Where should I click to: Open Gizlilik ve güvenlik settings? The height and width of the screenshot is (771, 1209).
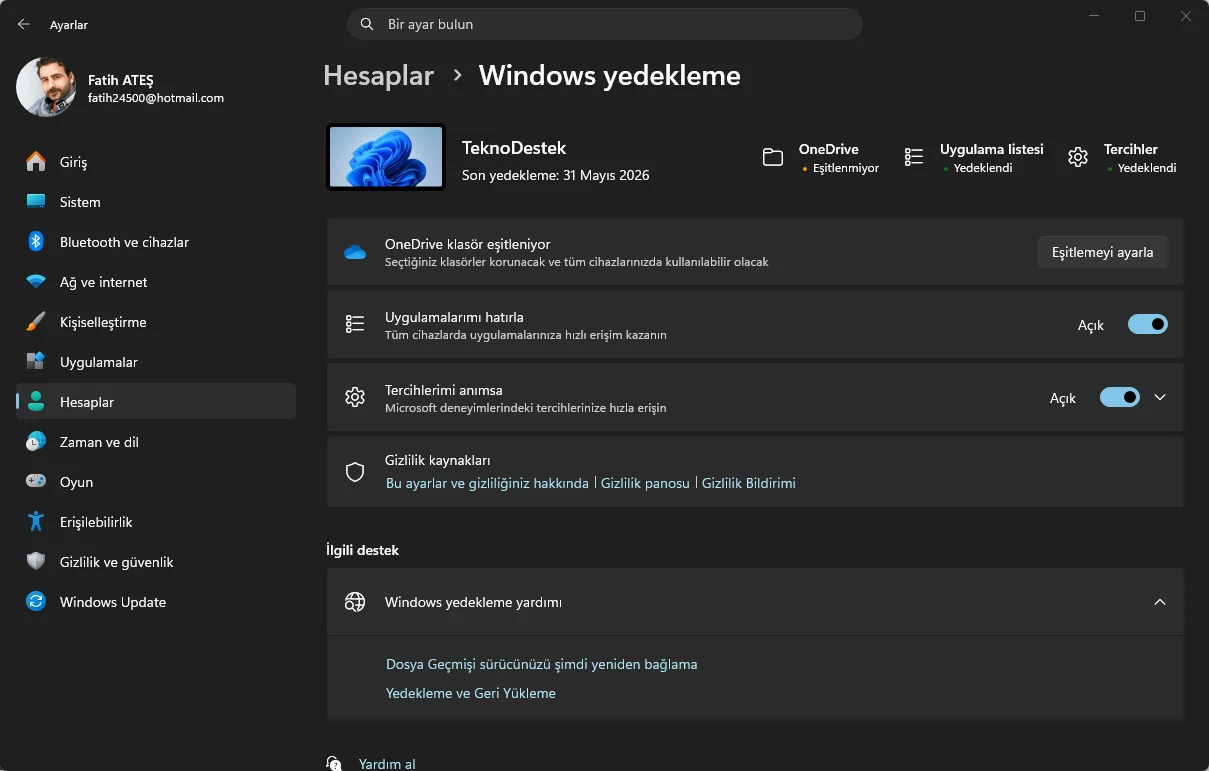pyautogui.click(x=156, y=562)
